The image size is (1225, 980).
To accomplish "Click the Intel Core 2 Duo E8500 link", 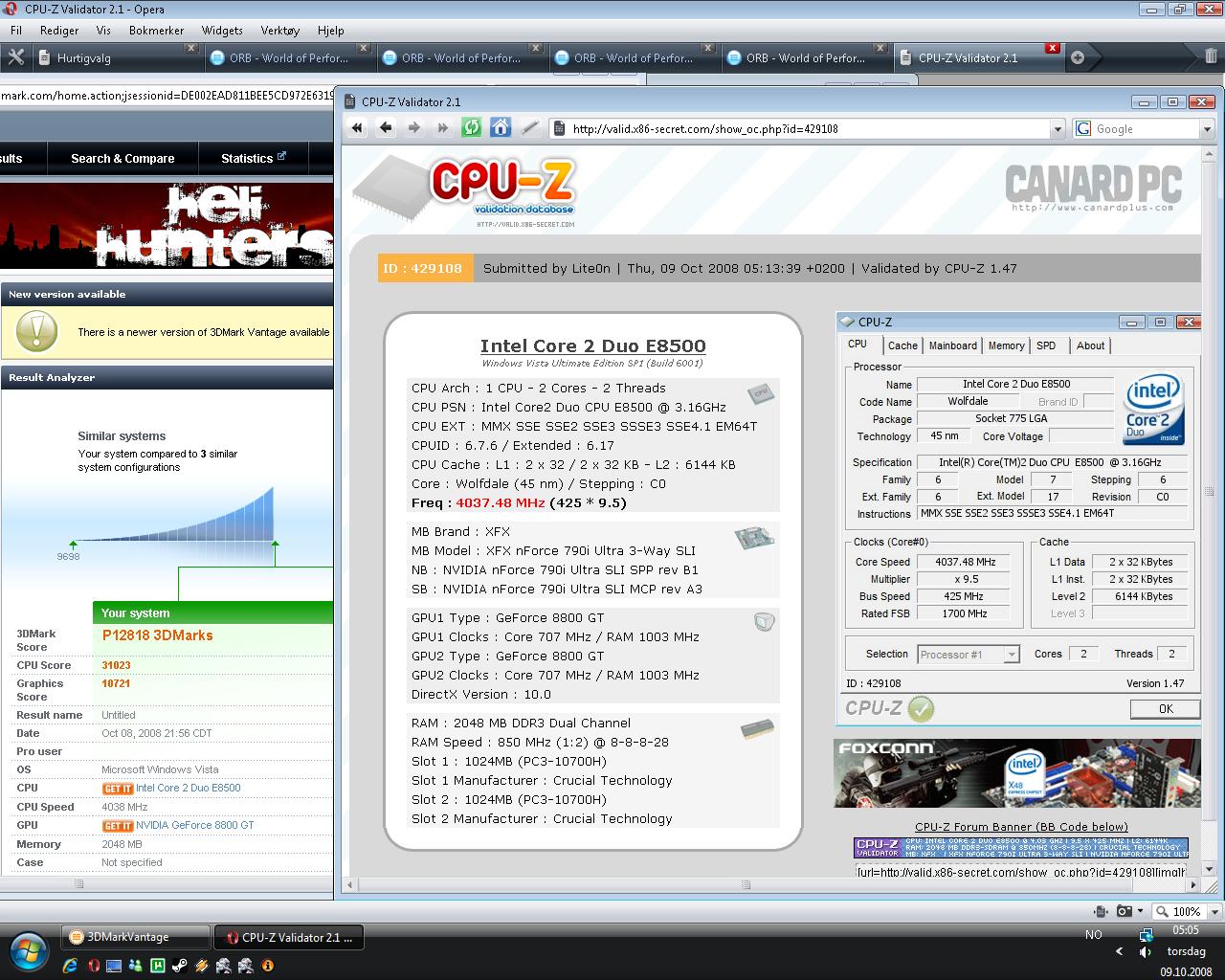I will tap(188, 788).
